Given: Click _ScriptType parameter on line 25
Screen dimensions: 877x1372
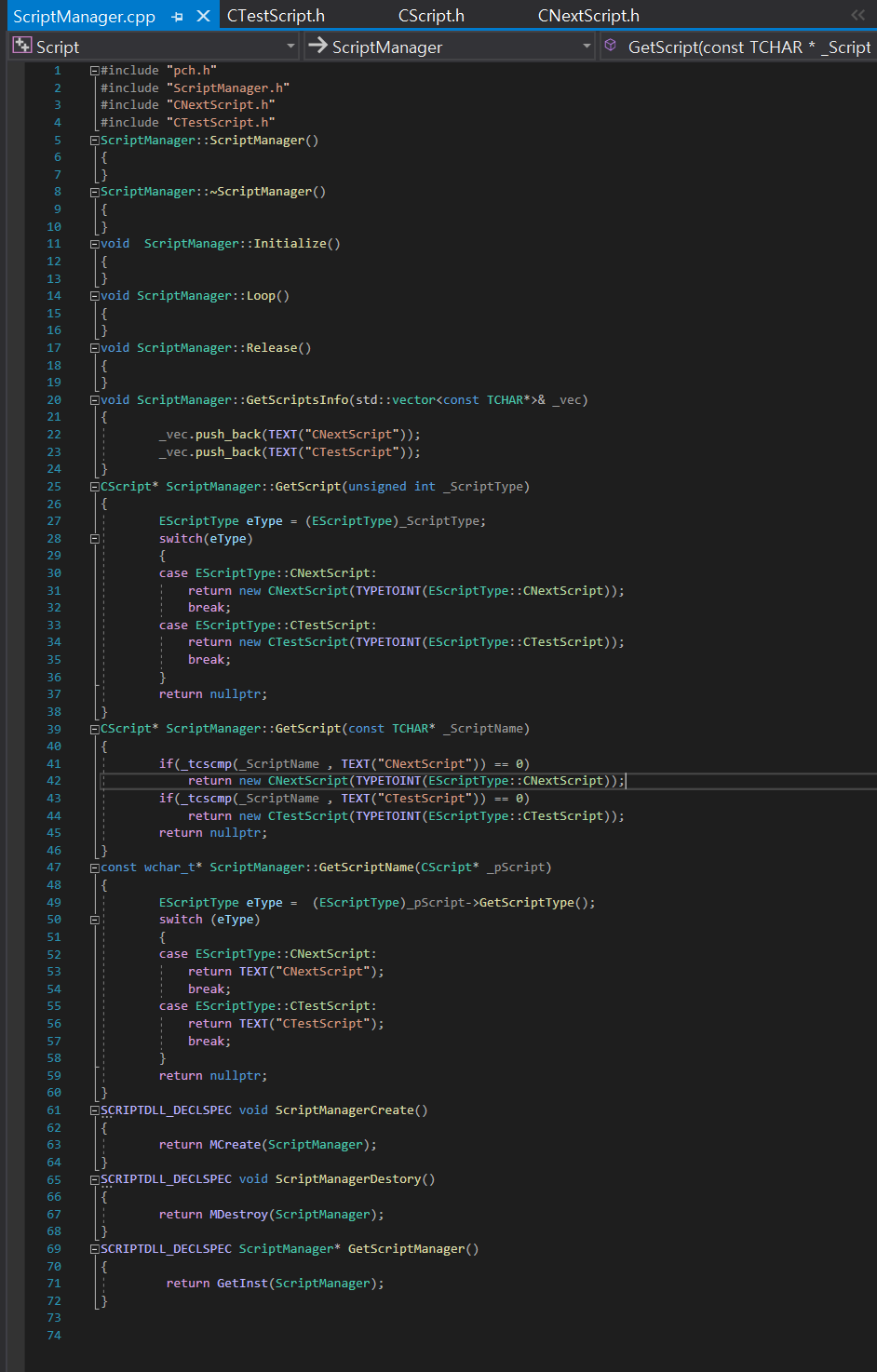Looking at the screenshot, I should pos(482,487).
